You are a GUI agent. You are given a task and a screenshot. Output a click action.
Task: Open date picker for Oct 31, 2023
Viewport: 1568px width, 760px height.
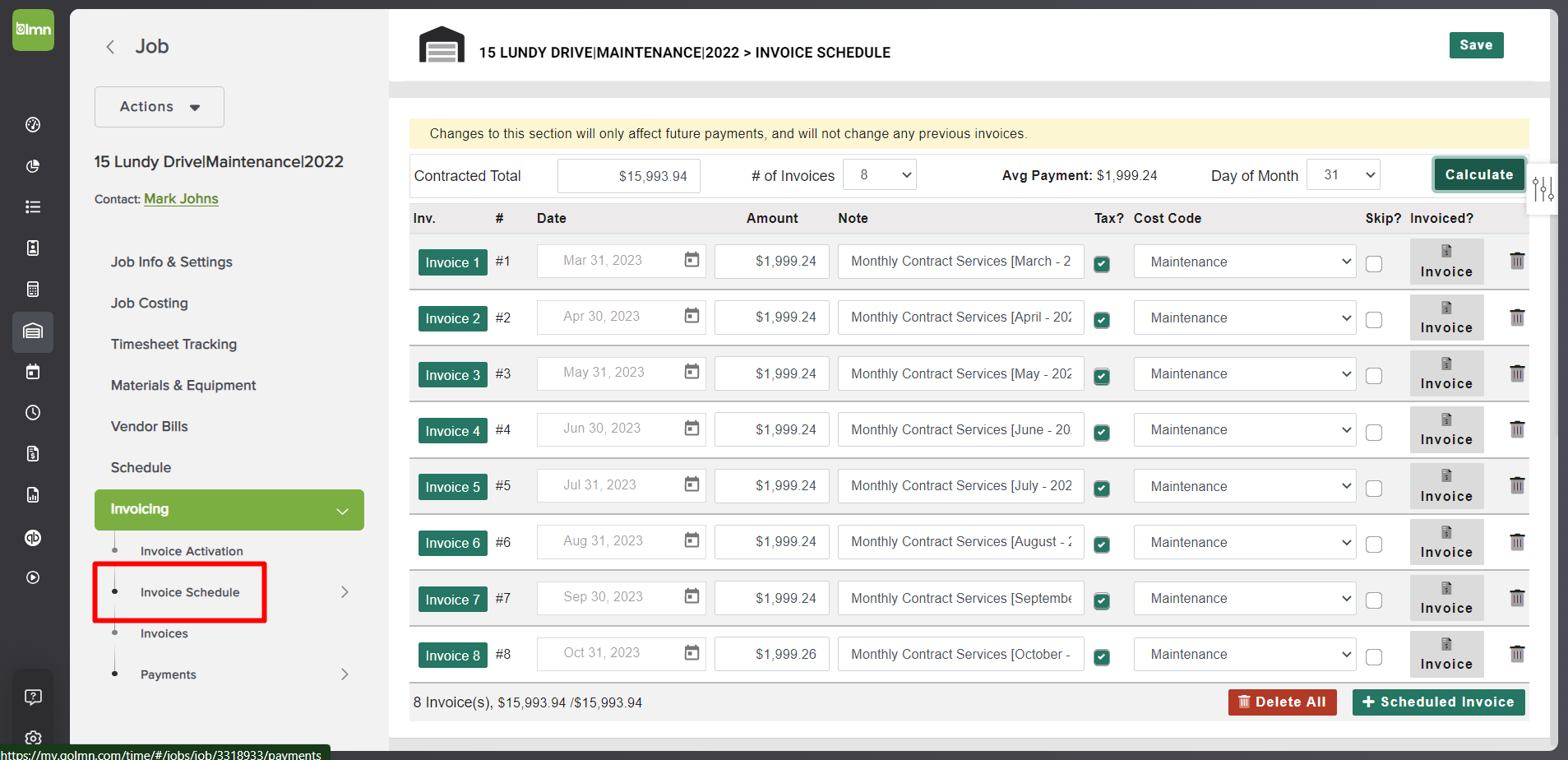(x=692, y=652)
